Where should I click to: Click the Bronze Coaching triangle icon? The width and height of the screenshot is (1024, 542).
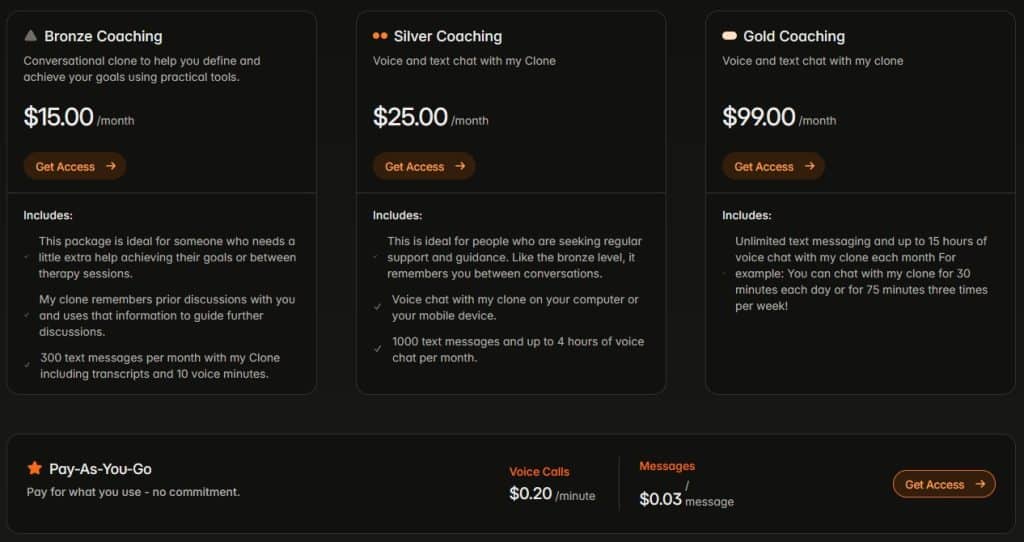pos(31,35)
